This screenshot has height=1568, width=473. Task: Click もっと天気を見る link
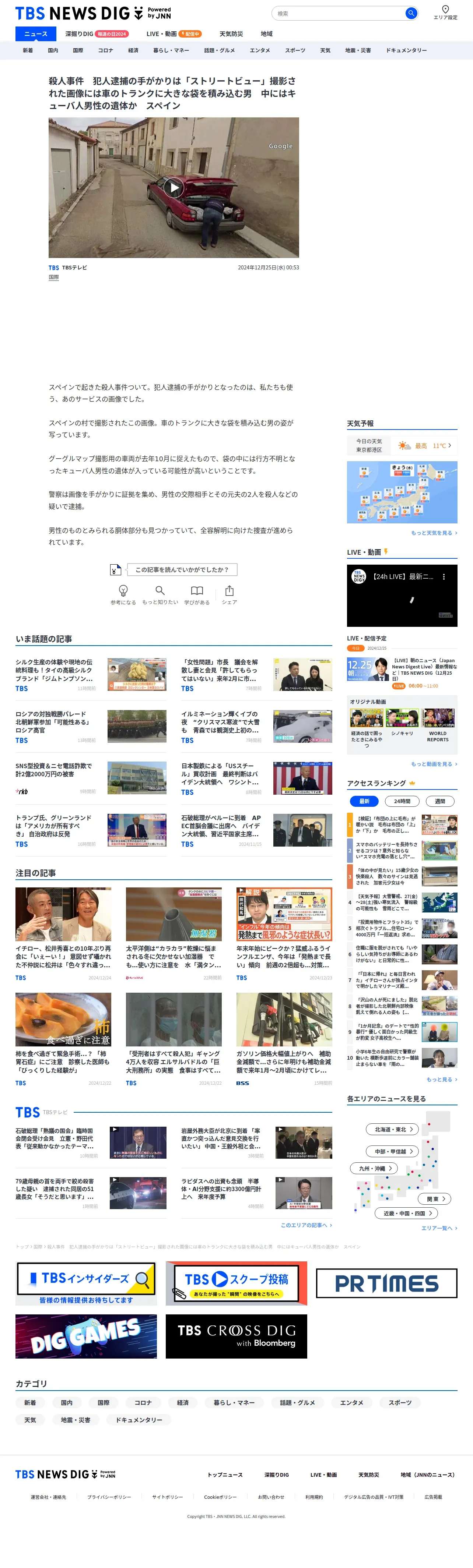point(433,533)
